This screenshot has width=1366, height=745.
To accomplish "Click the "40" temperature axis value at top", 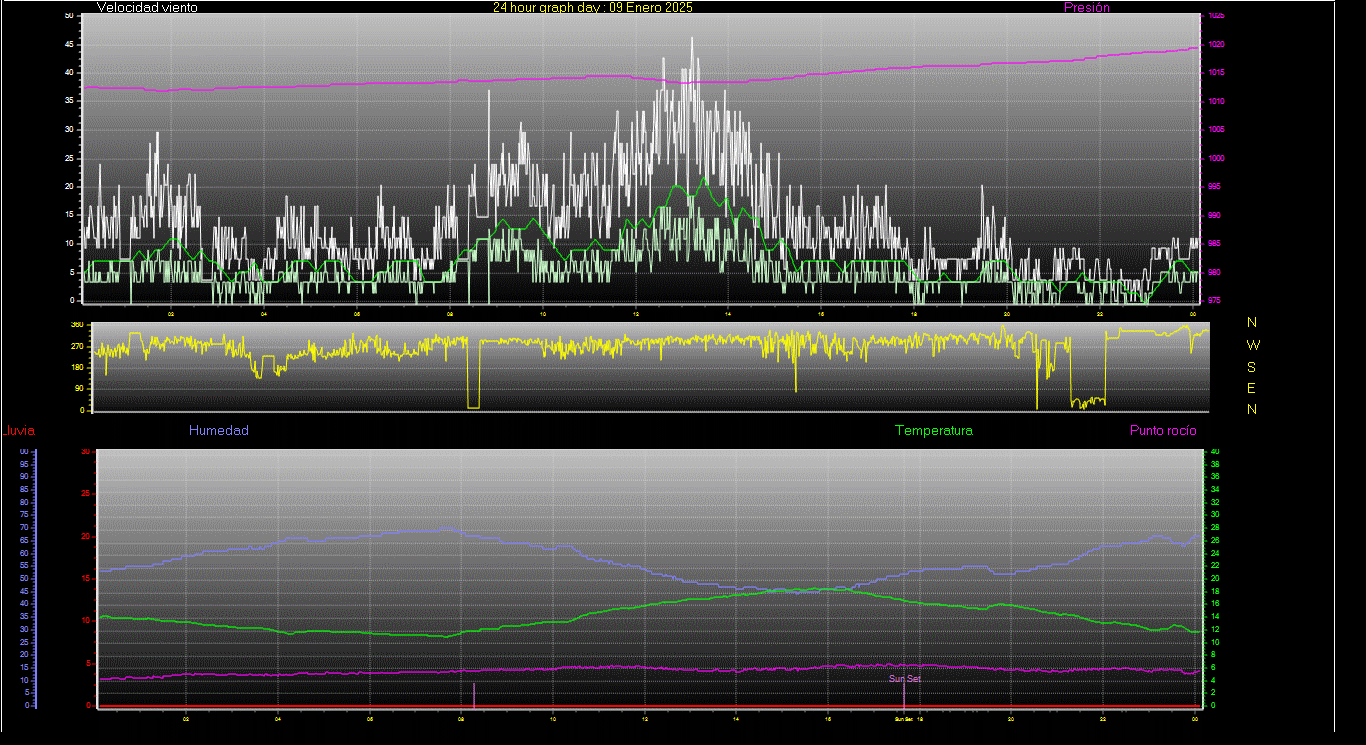I will 1215,452.
